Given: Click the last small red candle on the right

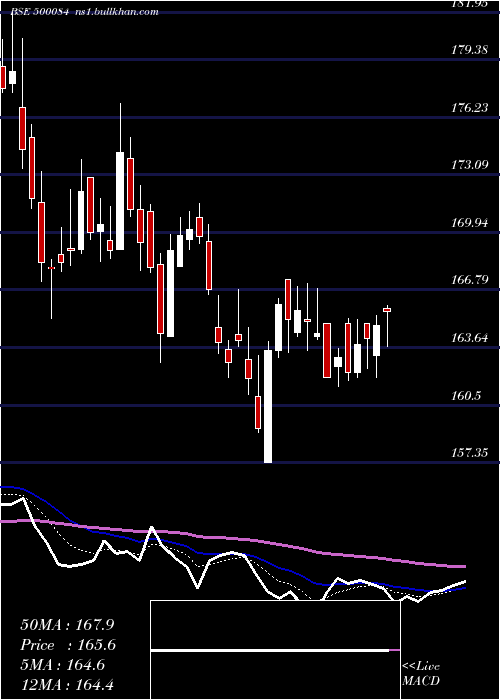Looking at the screenshot, I should click(387, 310).
